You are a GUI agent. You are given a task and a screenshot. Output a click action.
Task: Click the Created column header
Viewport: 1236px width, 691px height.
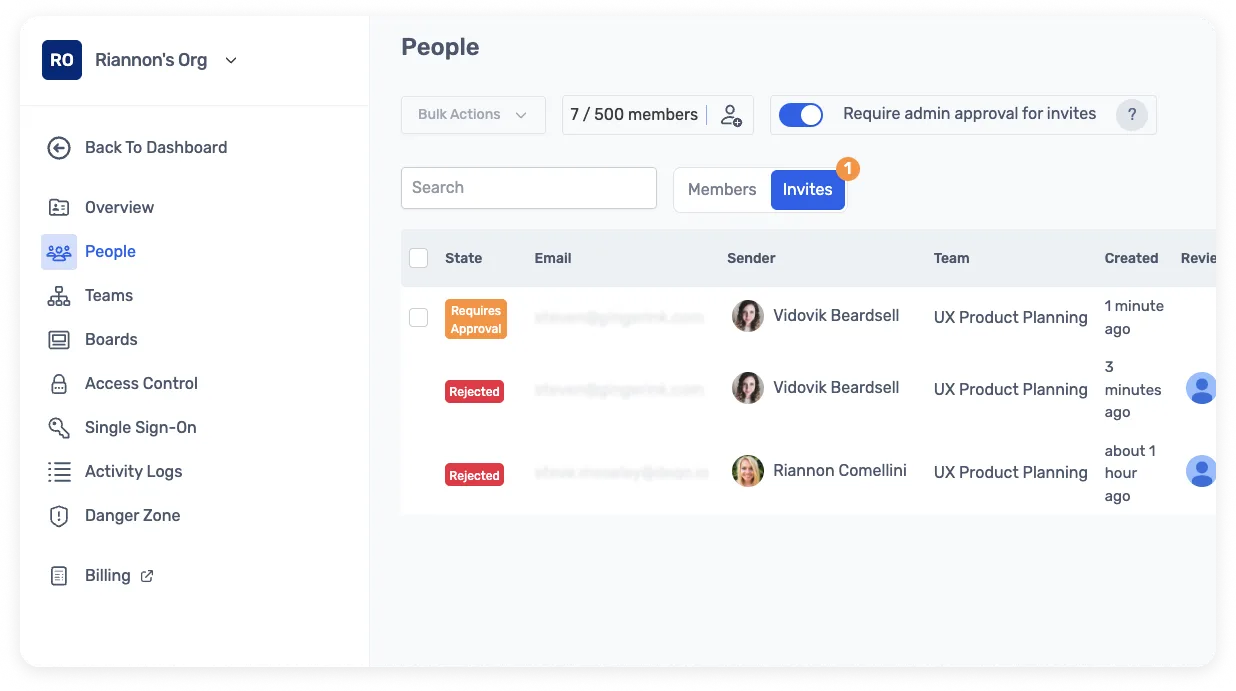point(1131,258)
